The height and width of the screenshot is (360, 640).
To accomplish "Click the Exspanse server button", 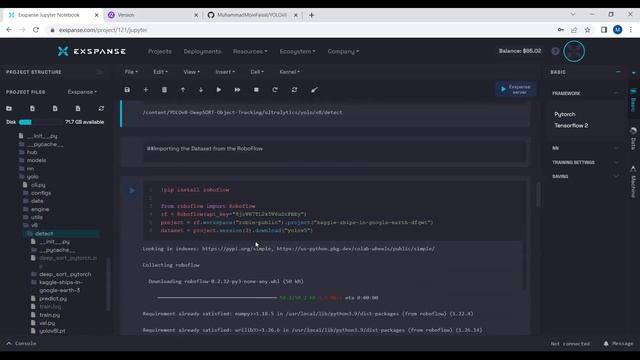I will 516,89.
